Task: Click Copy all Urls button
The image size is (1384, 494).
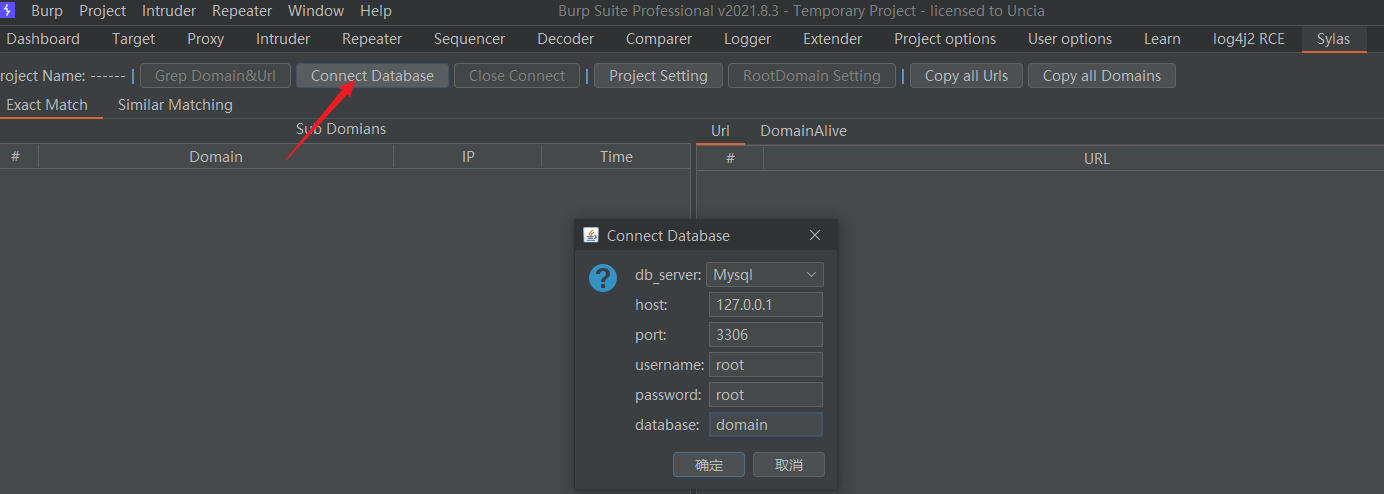Action: [x=966, y=75]
